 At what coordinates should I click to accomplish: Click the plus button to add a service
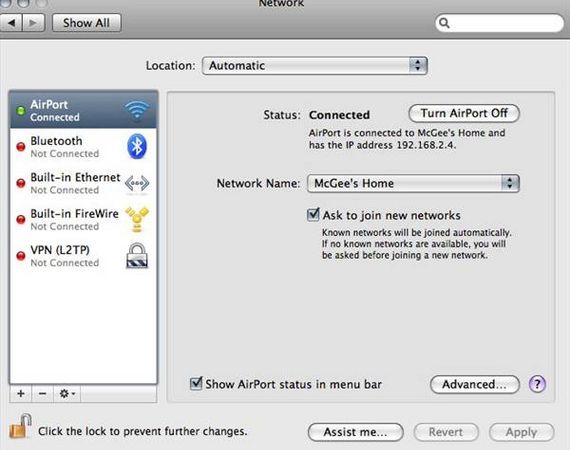[21, 393]
